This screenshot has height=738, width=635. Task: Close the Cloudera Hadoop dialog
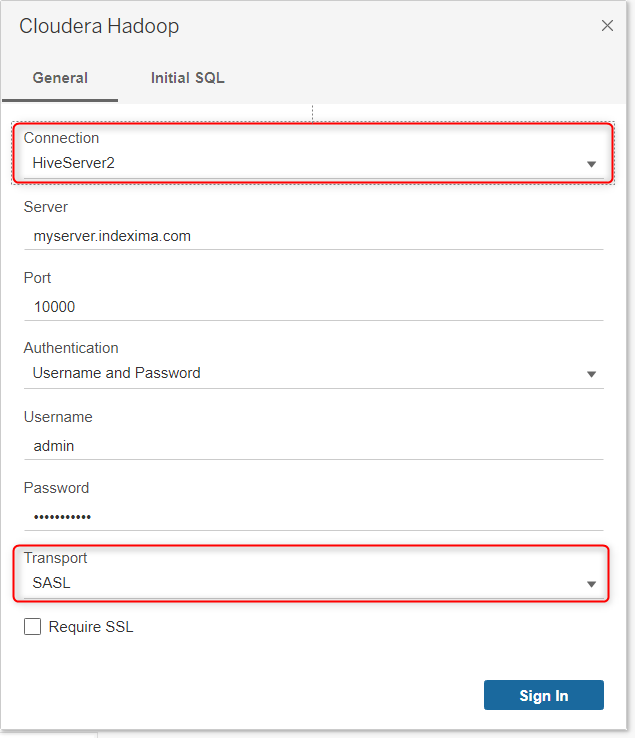coord(607,25)
